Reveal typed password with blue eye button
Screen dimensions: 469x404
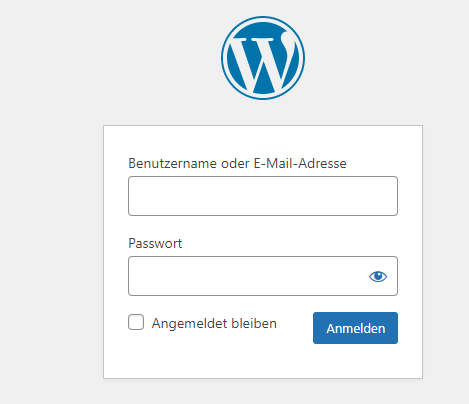click(x=378, y=276)
